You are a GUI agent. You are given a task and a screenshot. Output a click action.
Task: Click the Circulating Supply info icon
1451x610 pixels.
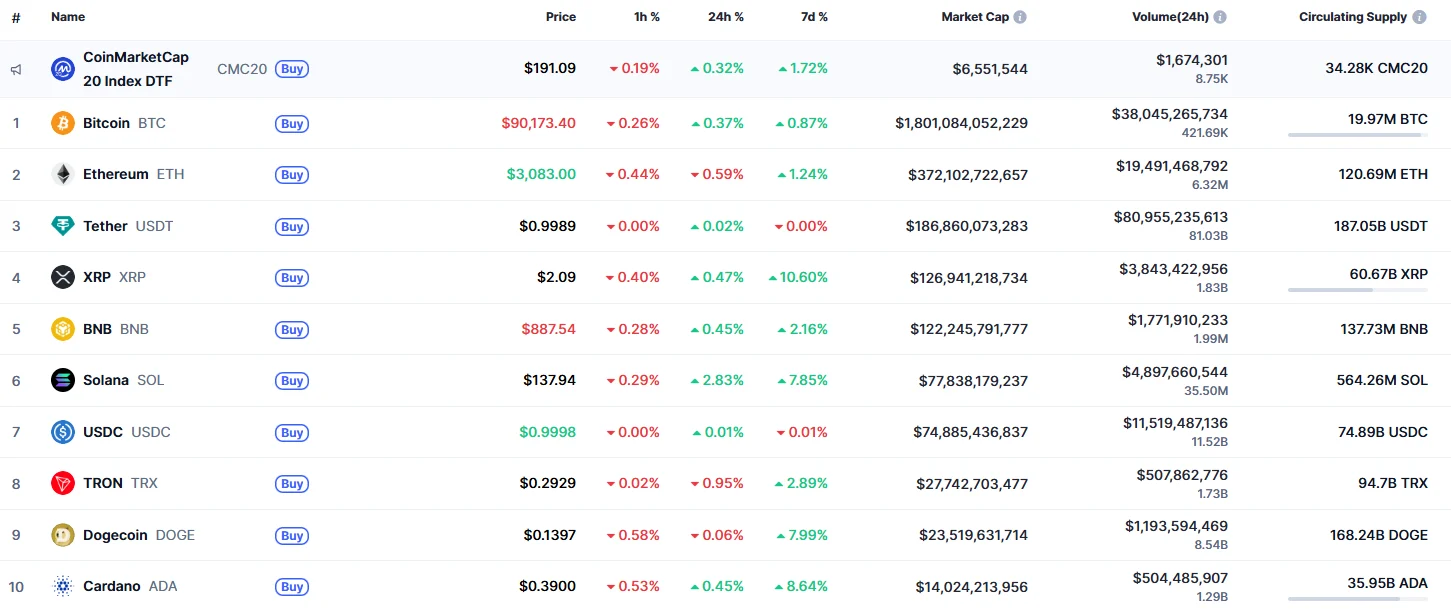click(x=1419, y=17)
